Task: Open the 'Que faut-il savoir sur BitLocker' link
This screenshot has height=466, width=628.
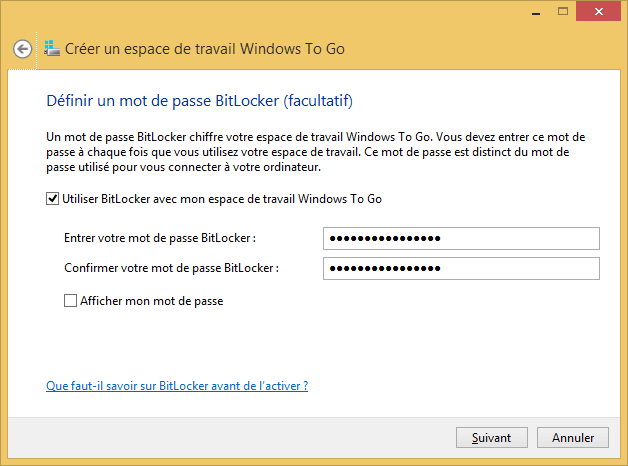Action: (177, 385)
